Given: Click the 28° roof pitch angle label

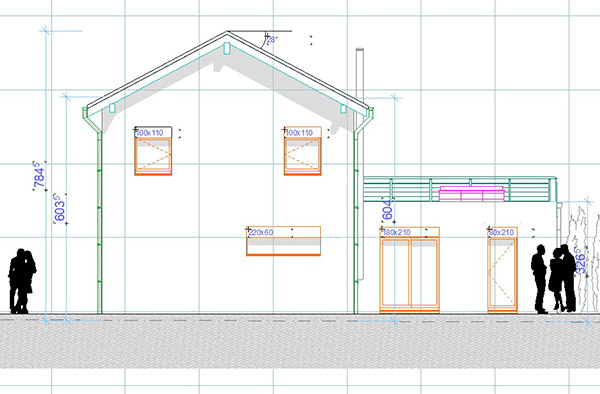Looking at the screenshot, I should pyautogui.click(x=271, y=39).
